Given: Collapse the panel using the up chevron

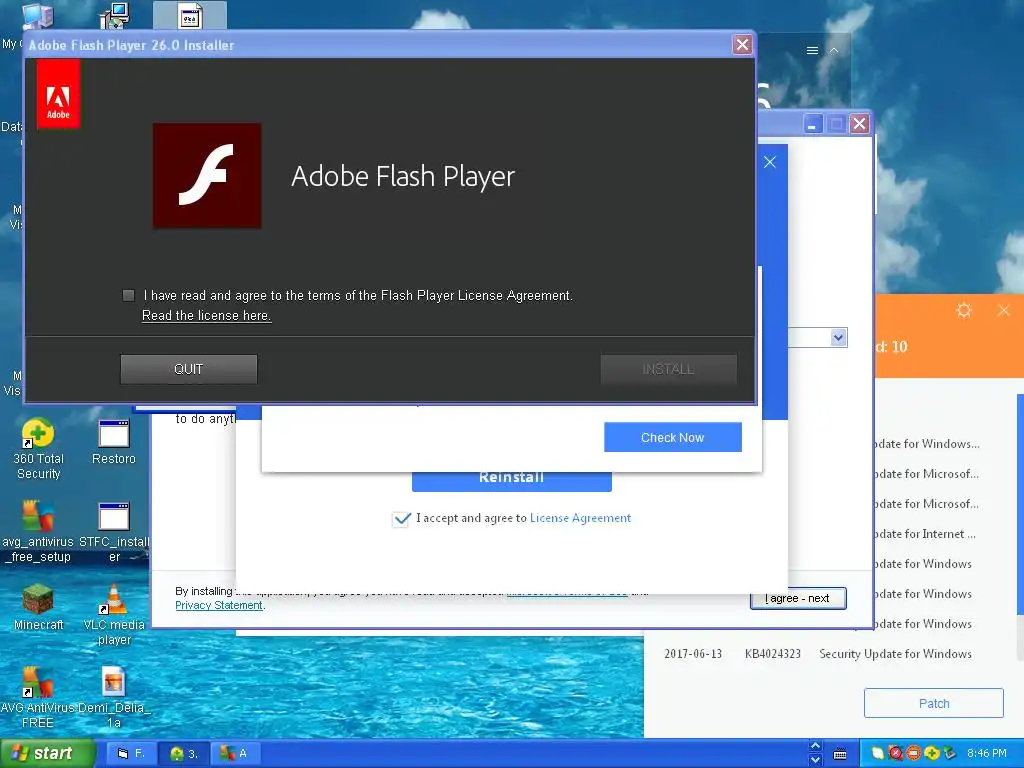Looking at the screenshot, I should (834, 50).
